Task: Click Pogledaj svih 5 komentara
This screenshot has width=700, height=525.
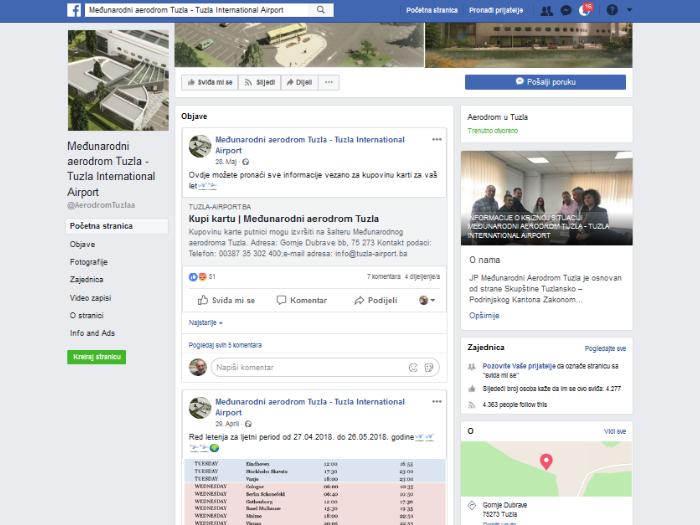Action: 225,345
